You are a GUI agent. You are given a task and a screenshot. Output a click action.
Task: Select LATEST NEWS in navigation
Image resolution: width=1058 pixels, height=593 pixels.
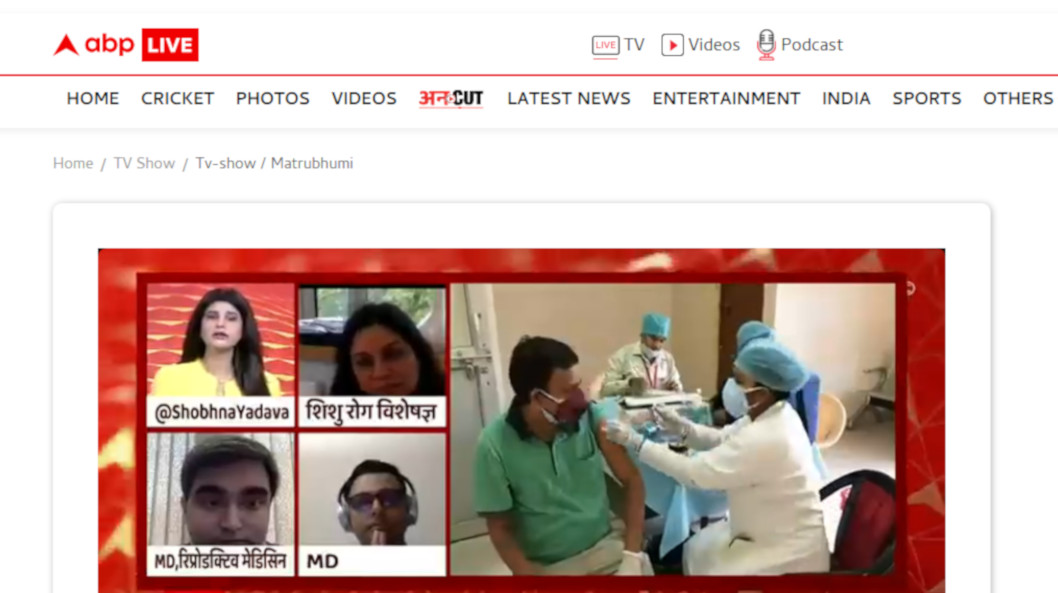pos(569,98)
